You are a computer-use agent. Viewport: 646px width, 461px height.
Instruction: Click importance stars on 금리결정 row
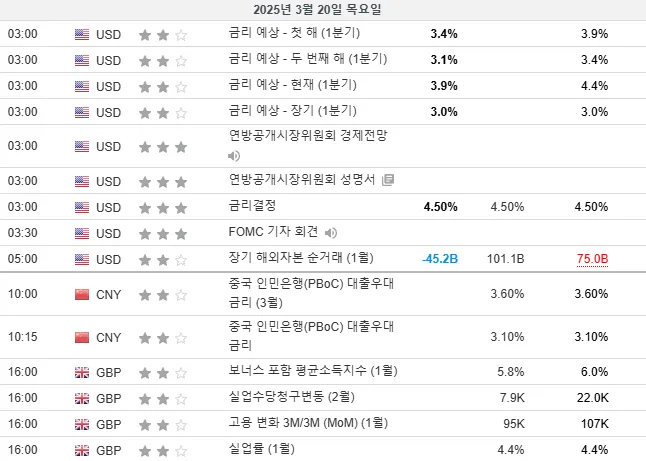click(x=163, y=208)
